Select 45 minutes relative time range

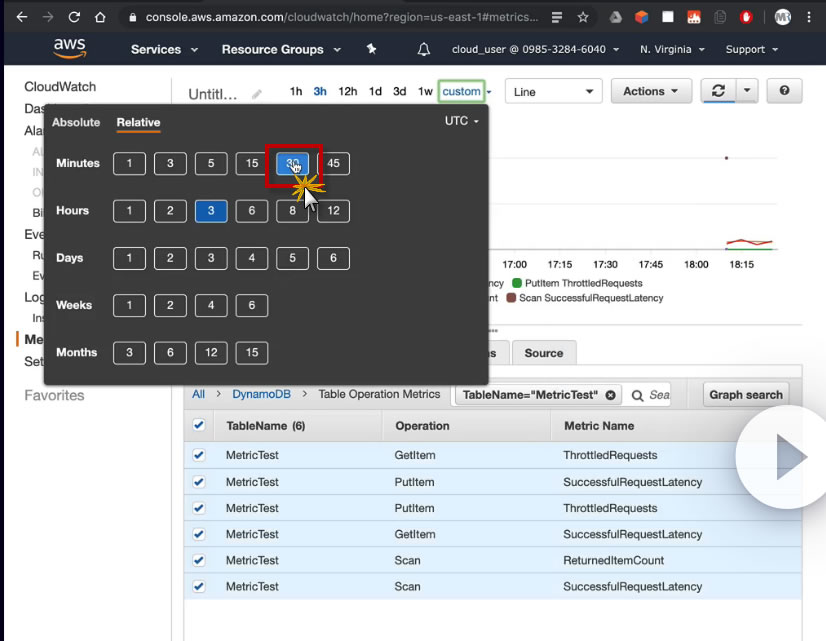[333, 163]
